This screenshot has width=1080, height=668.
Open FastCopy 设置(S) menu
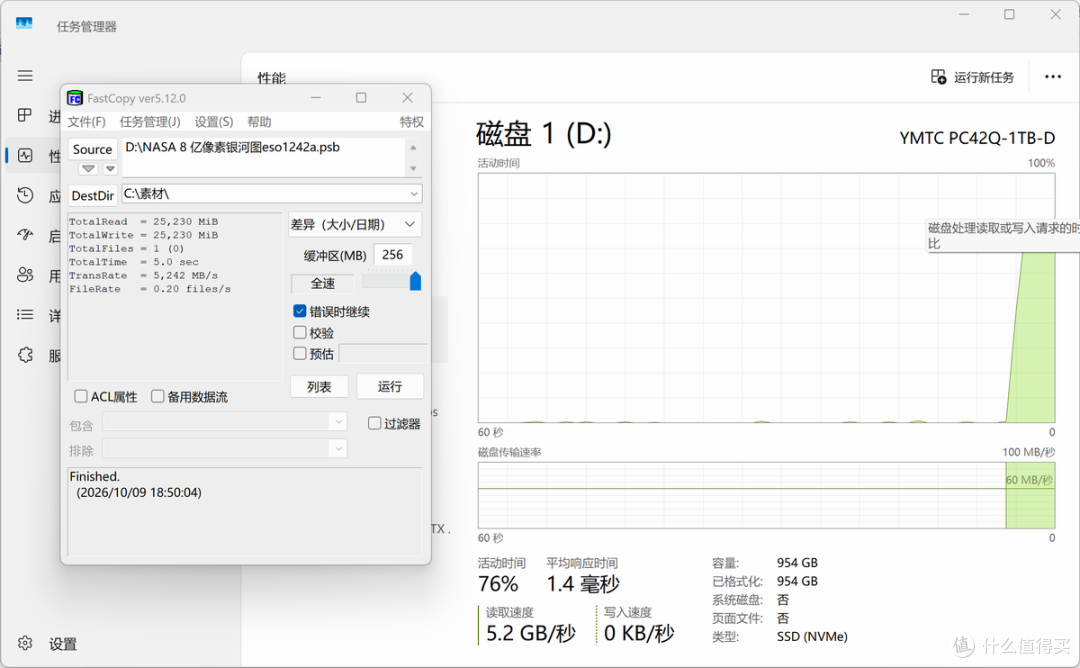[214, 122]
